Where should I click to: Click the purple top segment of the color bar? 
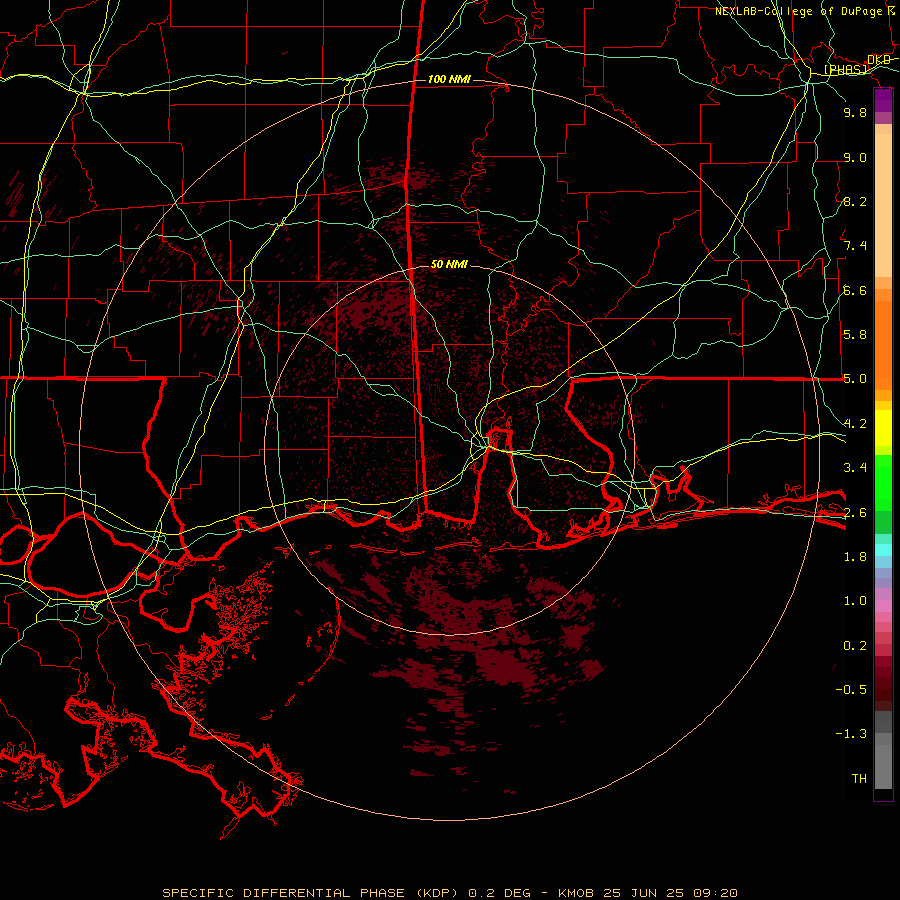point(883,100)
